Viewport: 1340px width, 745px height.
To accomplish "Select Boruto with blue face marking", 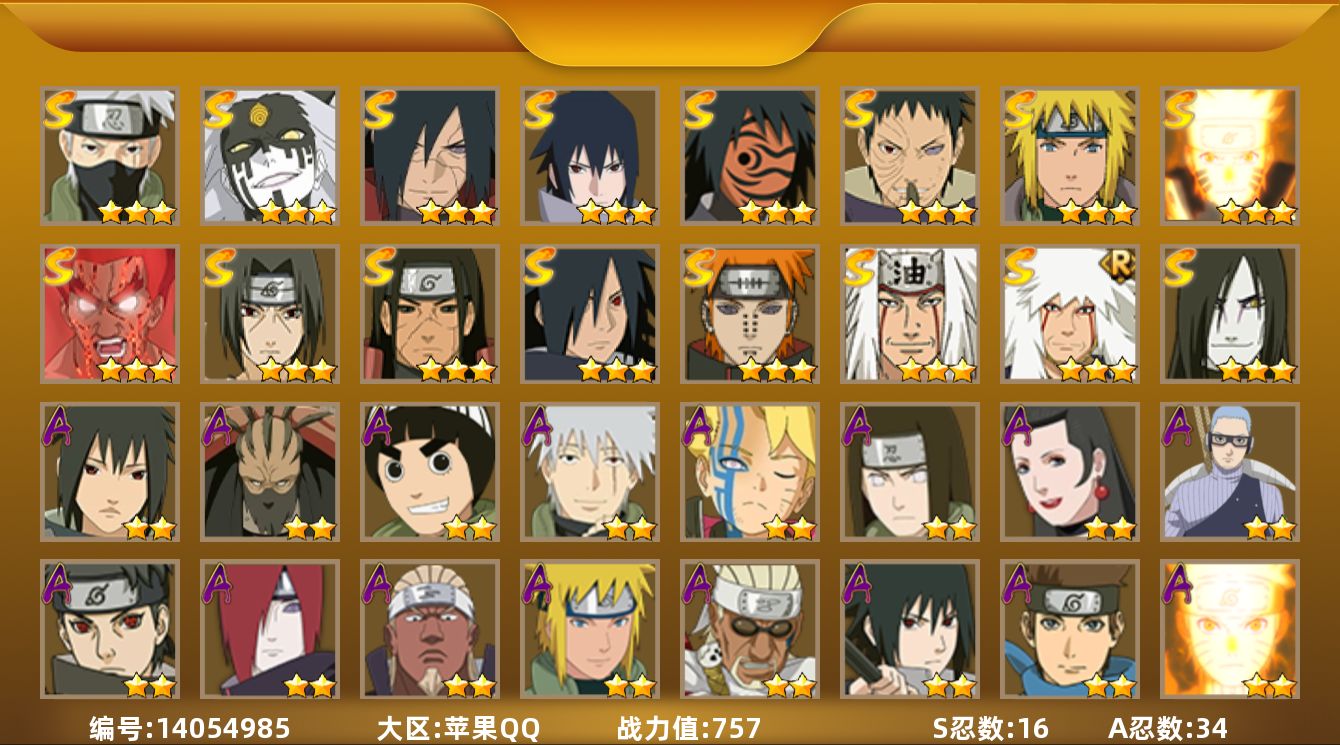I will [x=750, y=472].
